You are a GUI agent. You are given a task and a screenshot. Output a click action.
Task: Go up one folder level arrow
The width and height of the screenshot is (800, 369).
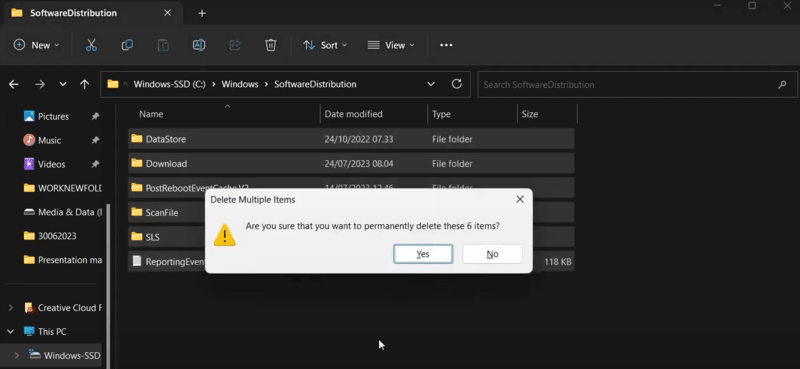coord(85,84)
